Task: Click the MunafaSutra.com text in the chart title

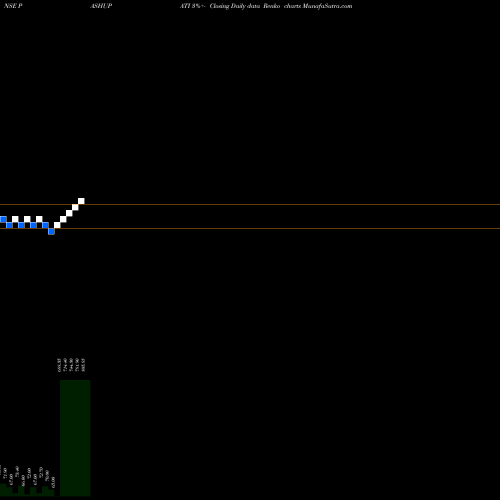Action: coord(327,6)
